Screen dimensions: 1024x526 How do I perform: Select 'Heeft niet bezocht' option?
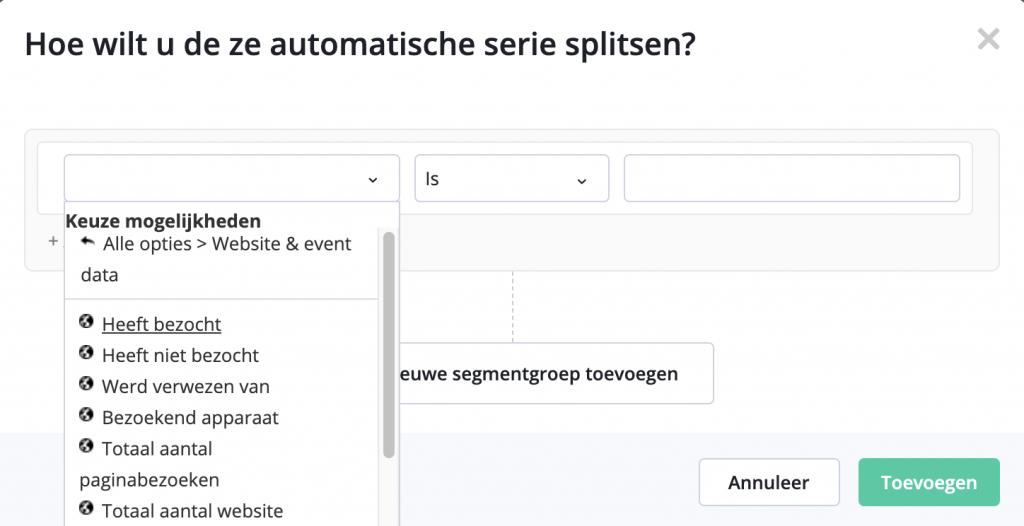[180, 355]
